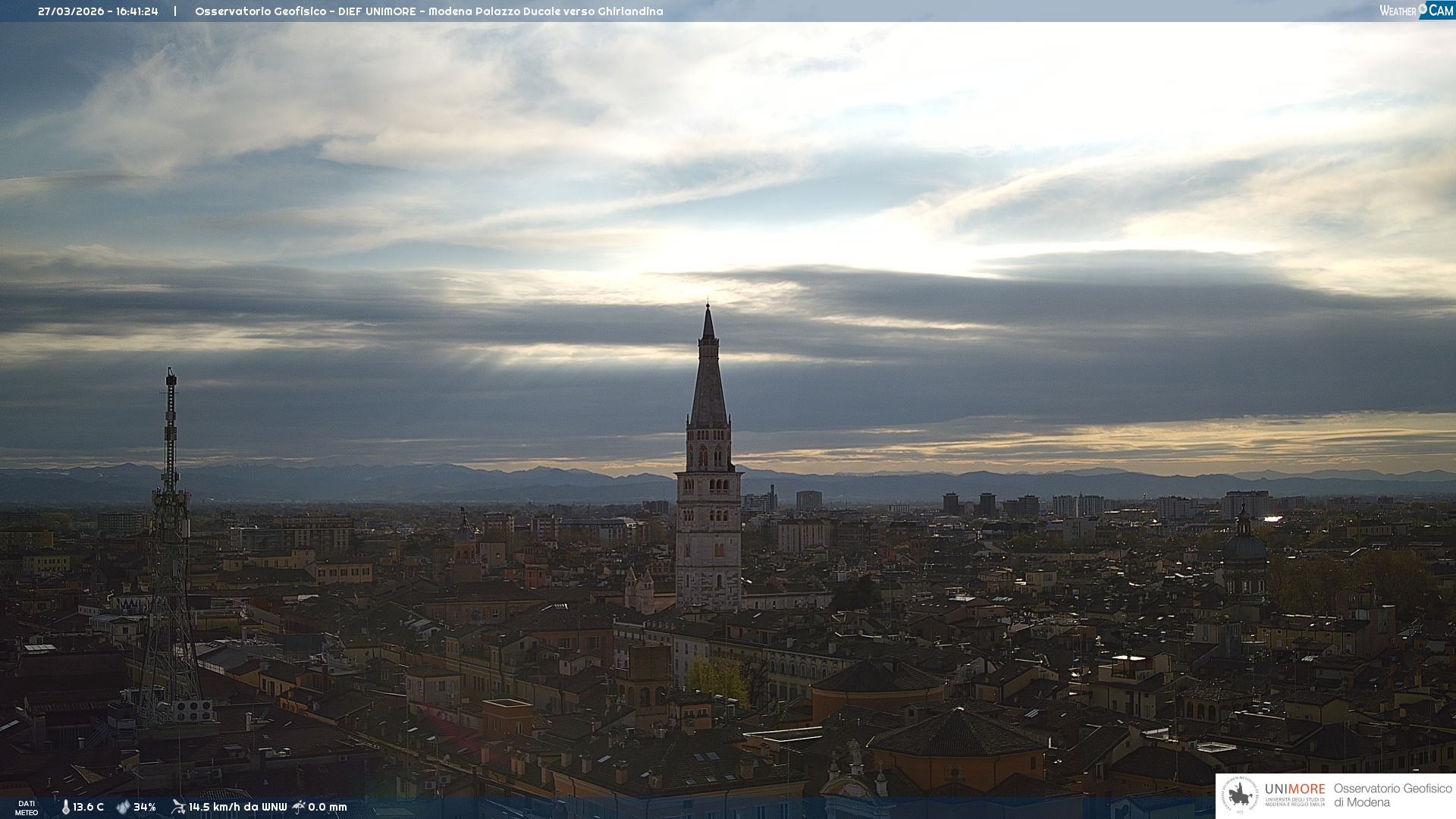Click the DATI METEO label
Viewport: 1456px width, 819px height.
click(27, 808)
